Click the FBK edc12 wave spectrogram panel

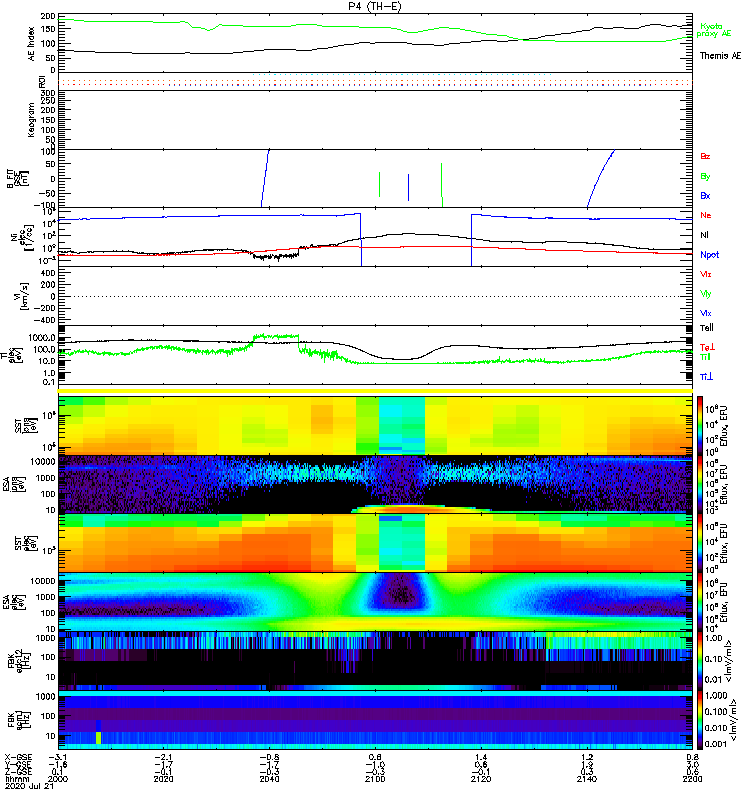click(x=376, y=661)
